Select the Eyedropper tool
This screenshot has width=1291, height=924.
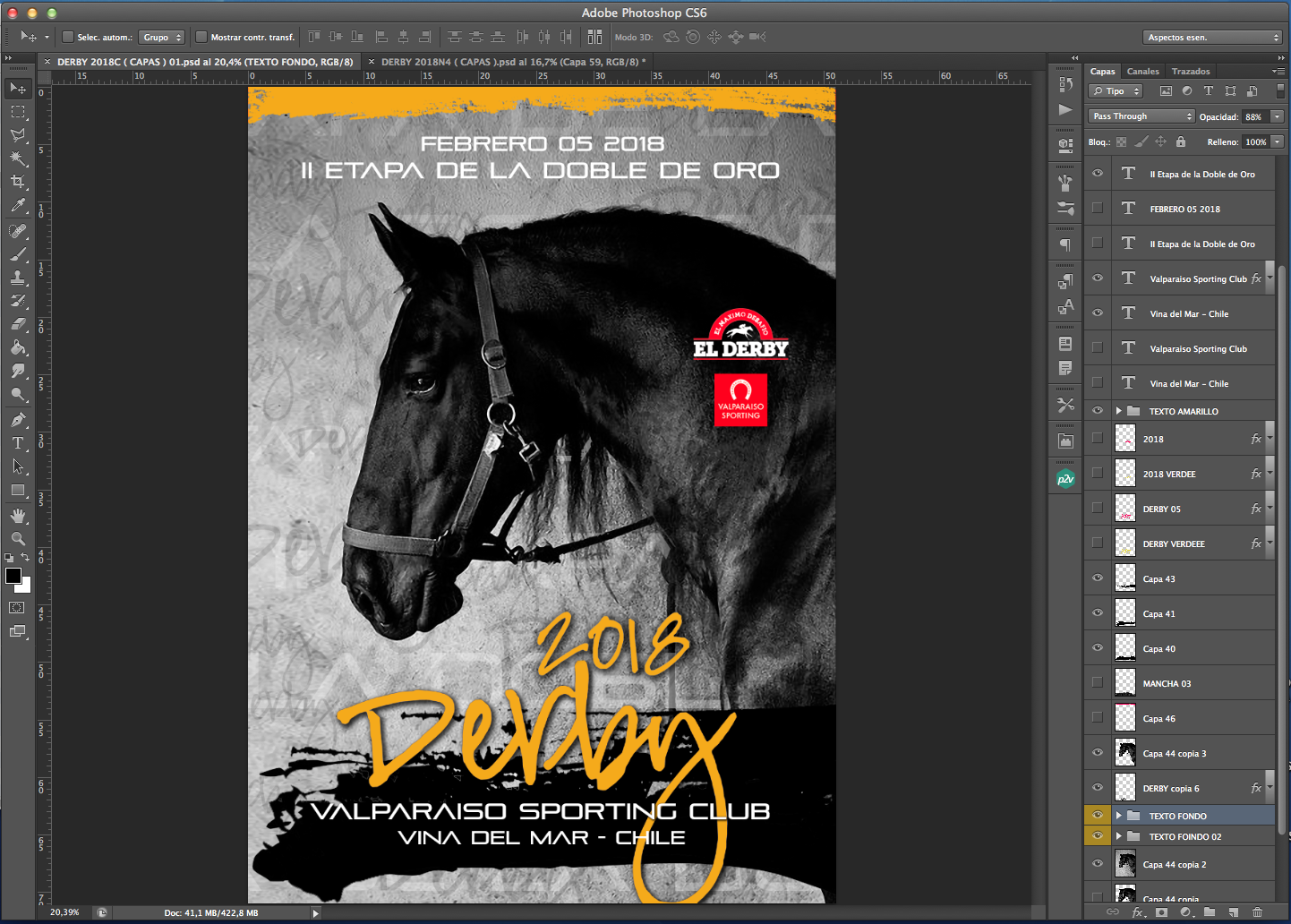point(17,205)
